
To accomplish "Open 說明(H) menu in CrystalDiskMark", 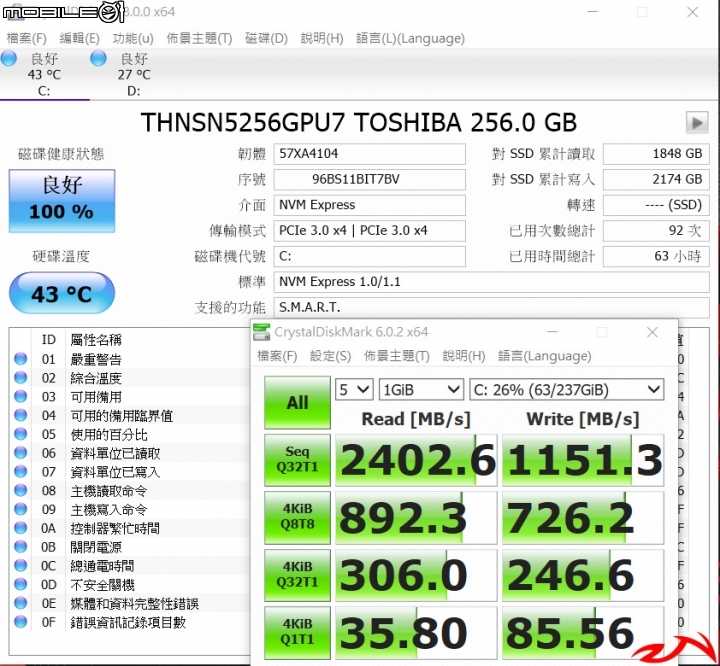I will pyautogui.click(x=464, y=356).
